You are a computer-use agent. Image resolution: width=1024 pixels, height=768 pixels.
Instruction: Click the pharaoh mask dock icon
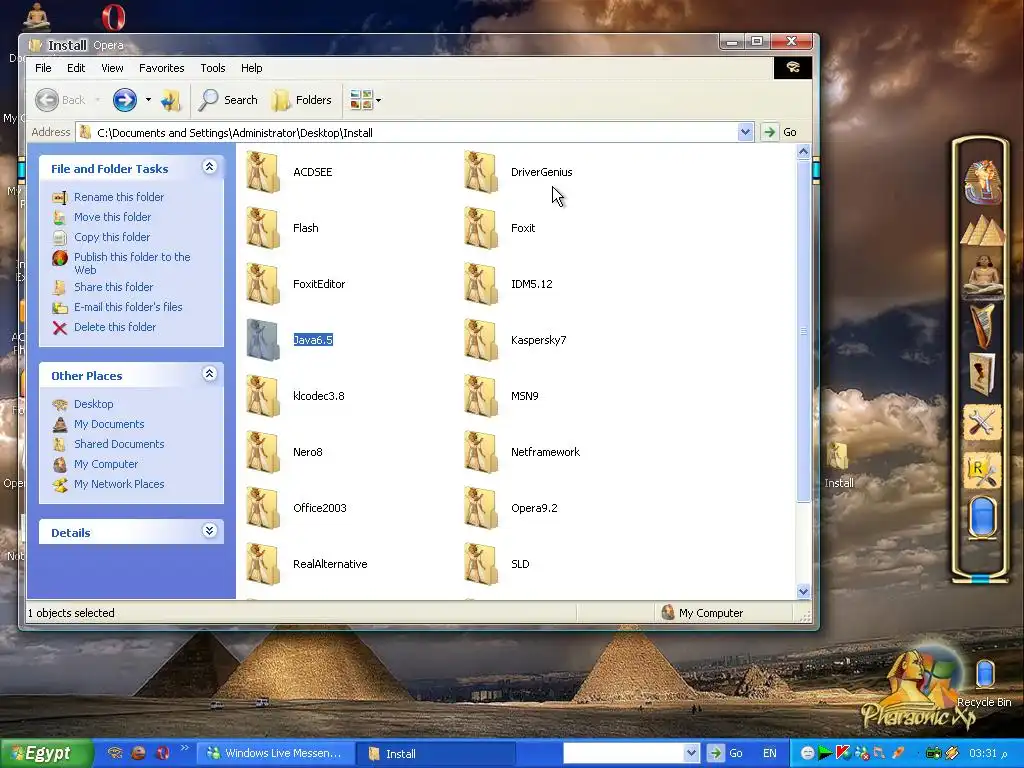point(982,182)
